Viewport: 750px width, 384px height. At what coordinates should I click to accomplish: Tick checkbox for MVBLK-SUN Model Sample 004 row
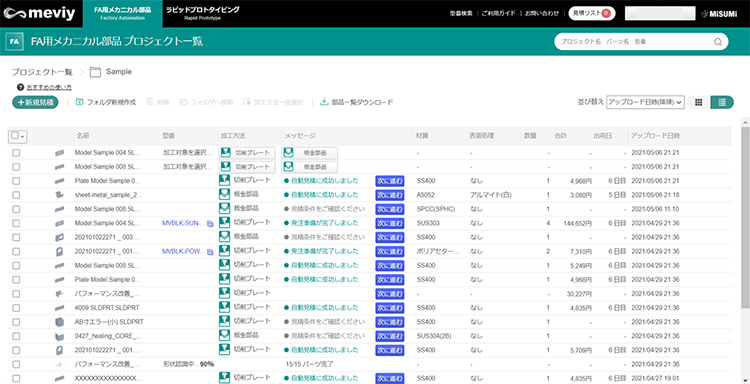(16, 223)
